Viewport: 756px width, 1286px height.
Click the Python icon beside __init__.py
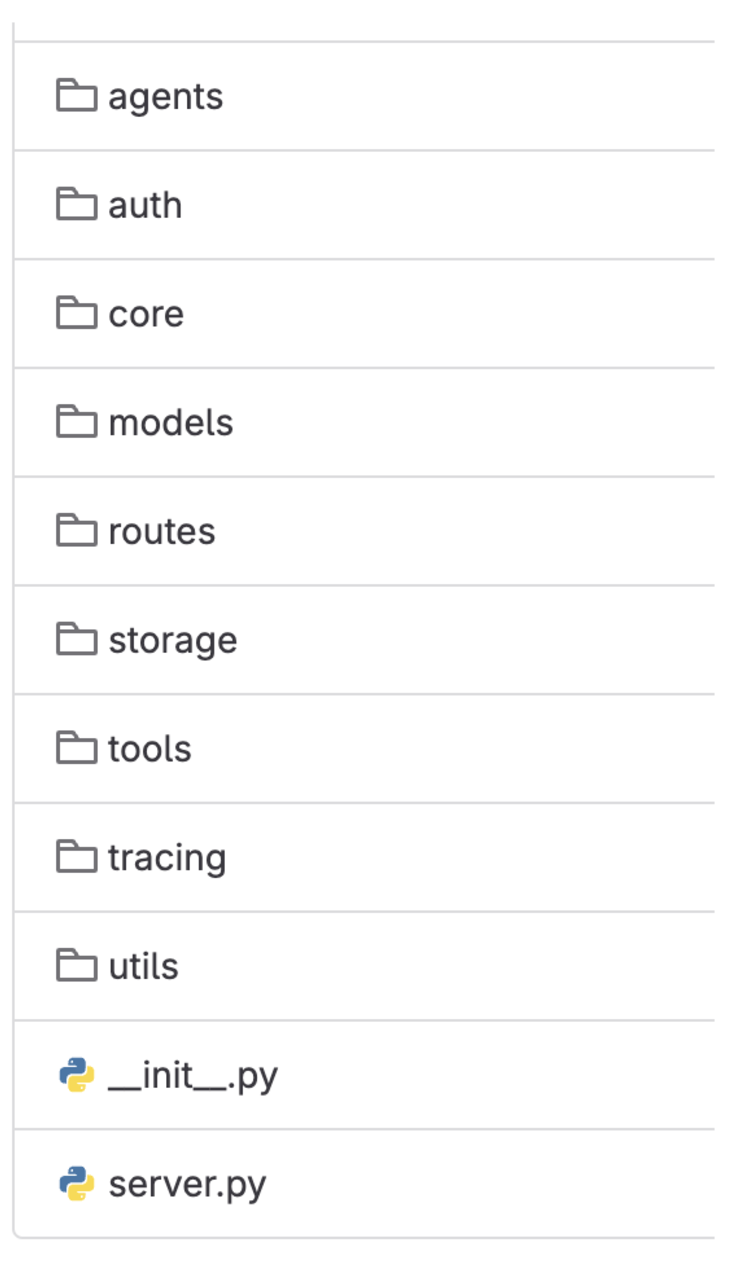pyautogui.click(x=76, y=1076)
